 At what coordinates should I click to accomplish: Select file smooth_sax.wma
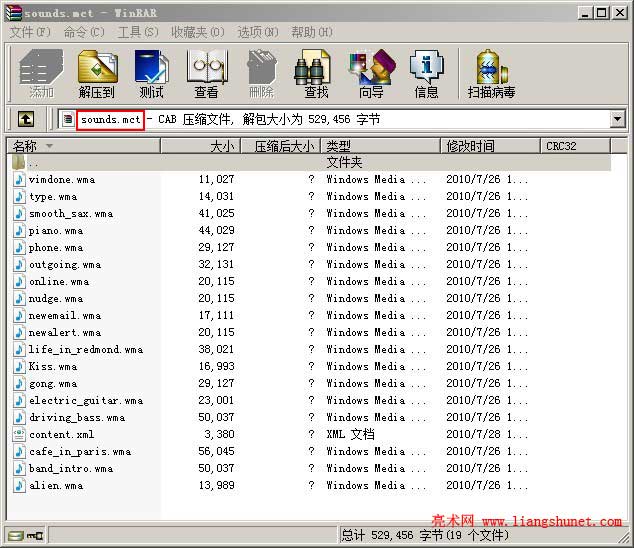click(x=71, y=214)
